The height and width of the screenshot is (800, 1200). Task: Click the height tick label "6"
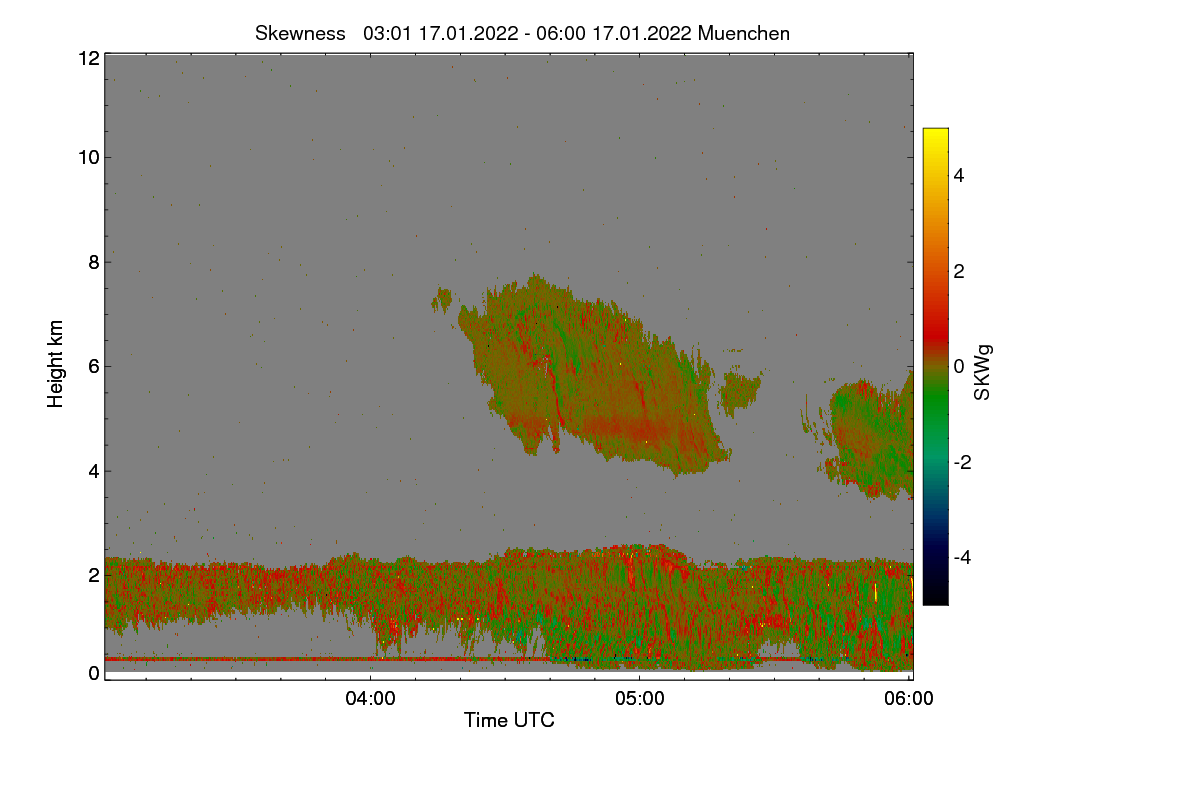pos(93,366)
